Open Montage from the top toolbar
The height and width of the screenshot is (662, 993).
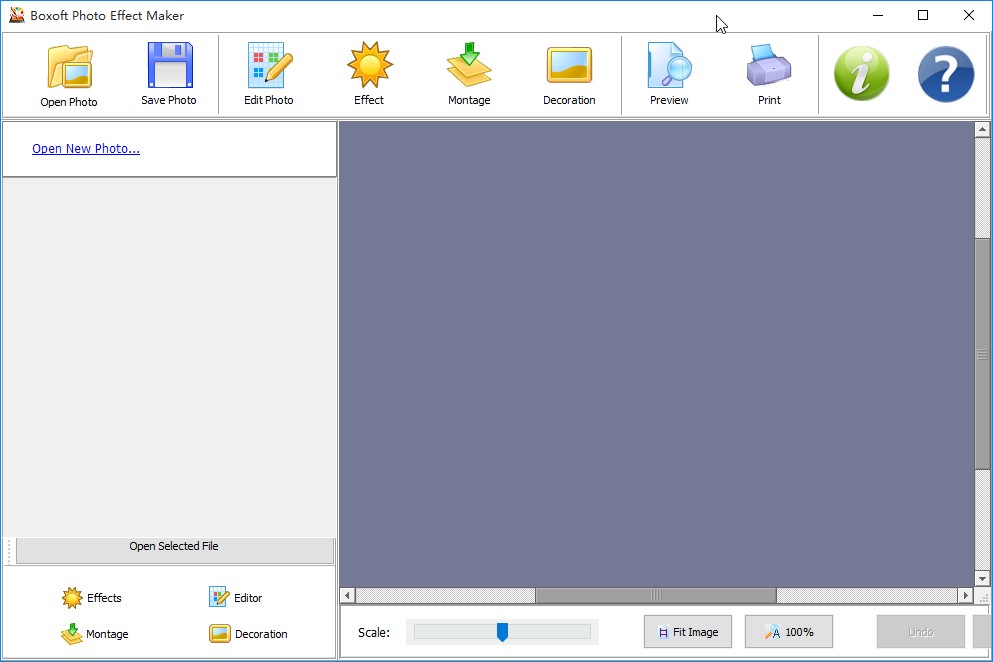tap(469, 74)
